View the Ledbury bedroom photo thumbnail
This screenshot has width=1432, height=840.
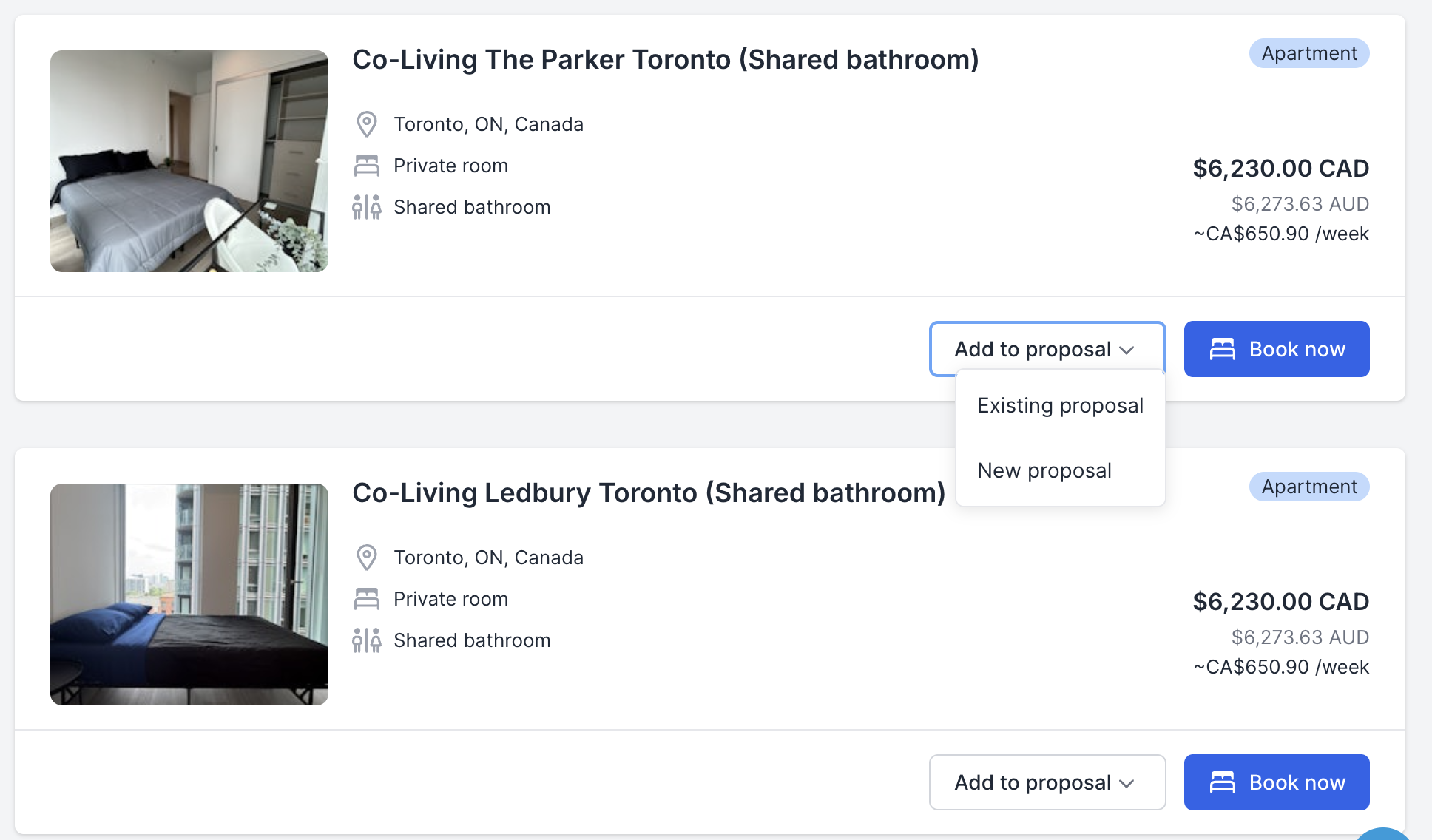point(189,595)
